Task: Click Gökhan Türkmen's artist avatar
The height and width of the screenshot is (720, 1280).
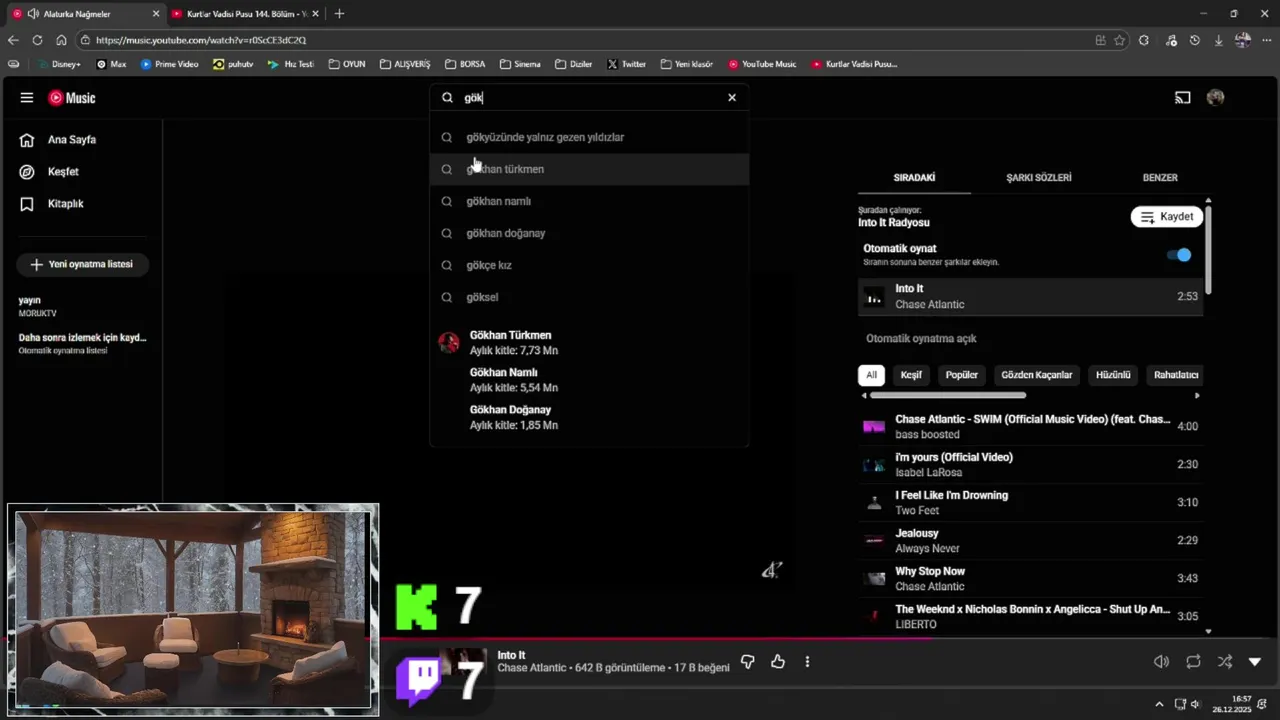Action: (449, 343)
